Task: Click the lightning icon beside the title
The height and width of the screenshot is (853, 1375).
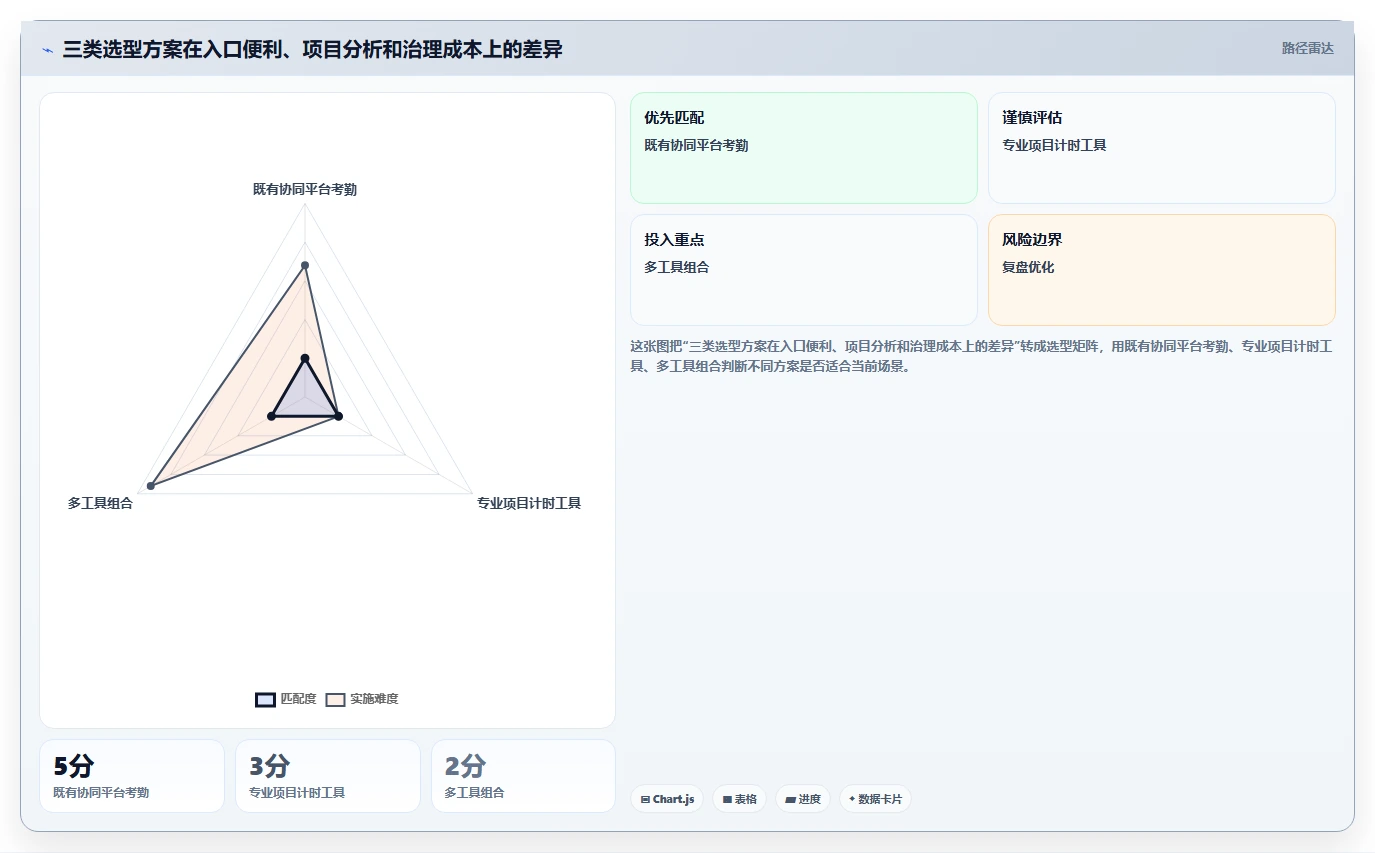Action: point(47,49)
